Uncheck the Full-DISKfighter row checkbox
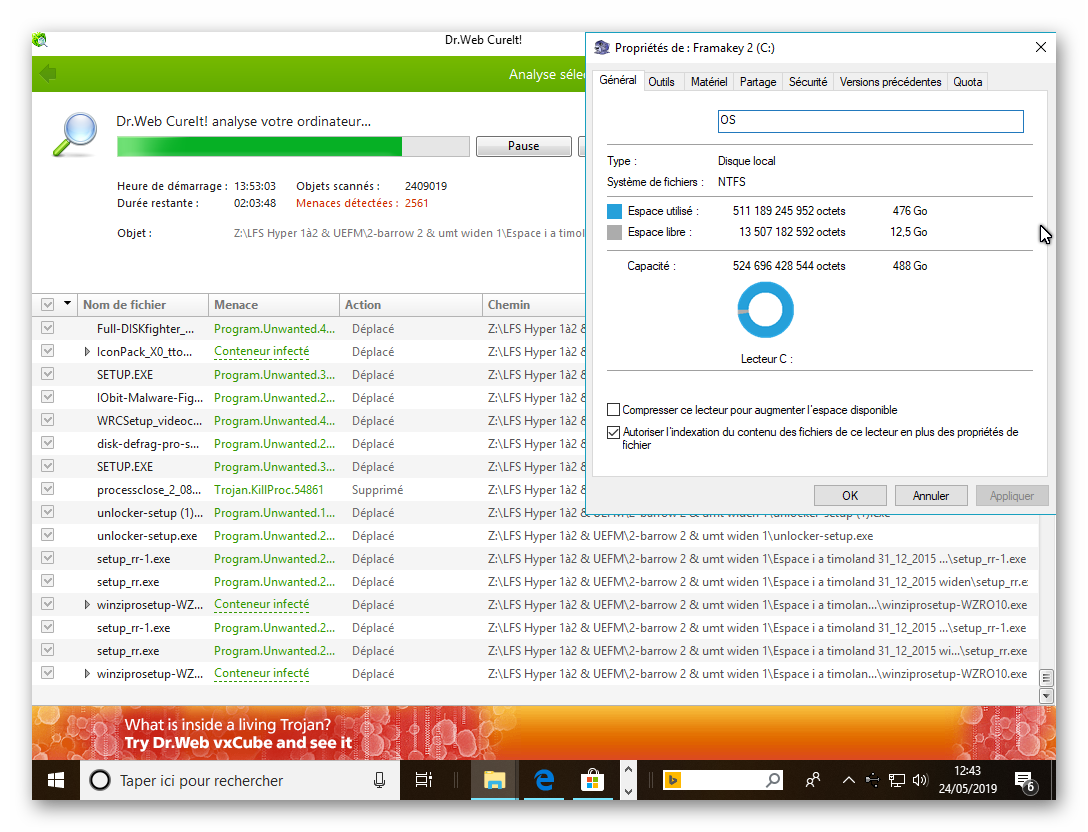 click(47, 328)
